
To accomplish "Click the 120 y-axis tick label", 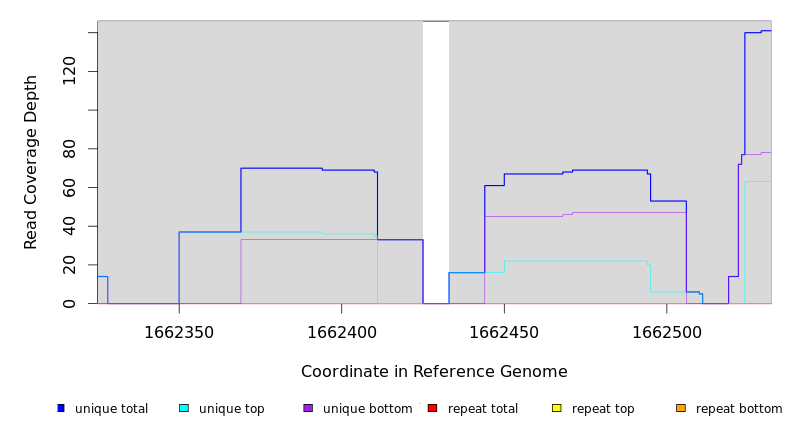I will [69, 71].
